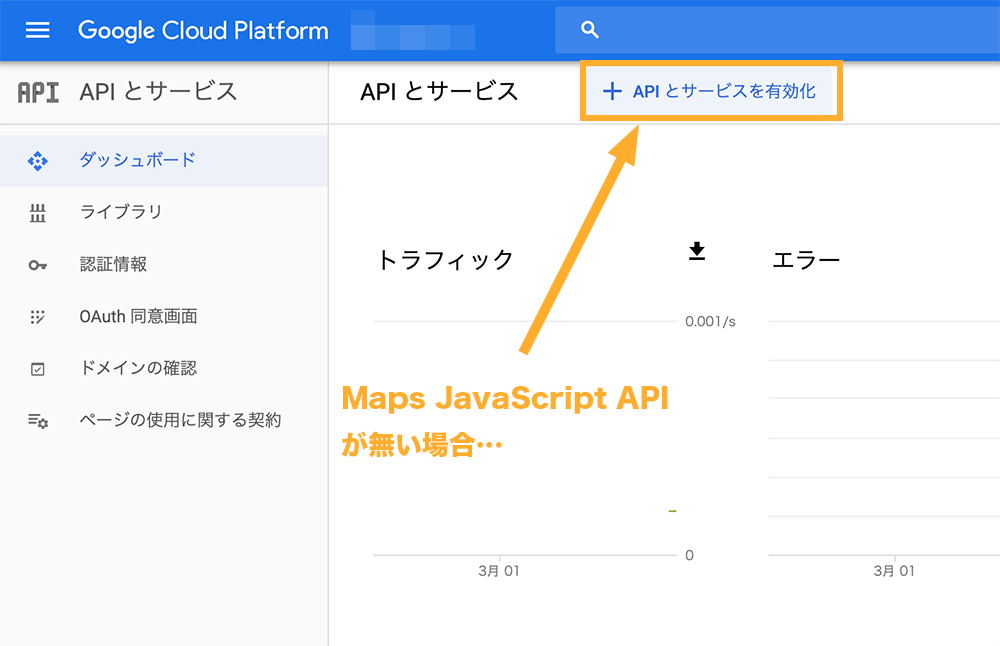Image resolution: width=1000 pixels, height=646 pixels.
Task: Click the ライブラリ library icon
Action: [x=38, y=213]
